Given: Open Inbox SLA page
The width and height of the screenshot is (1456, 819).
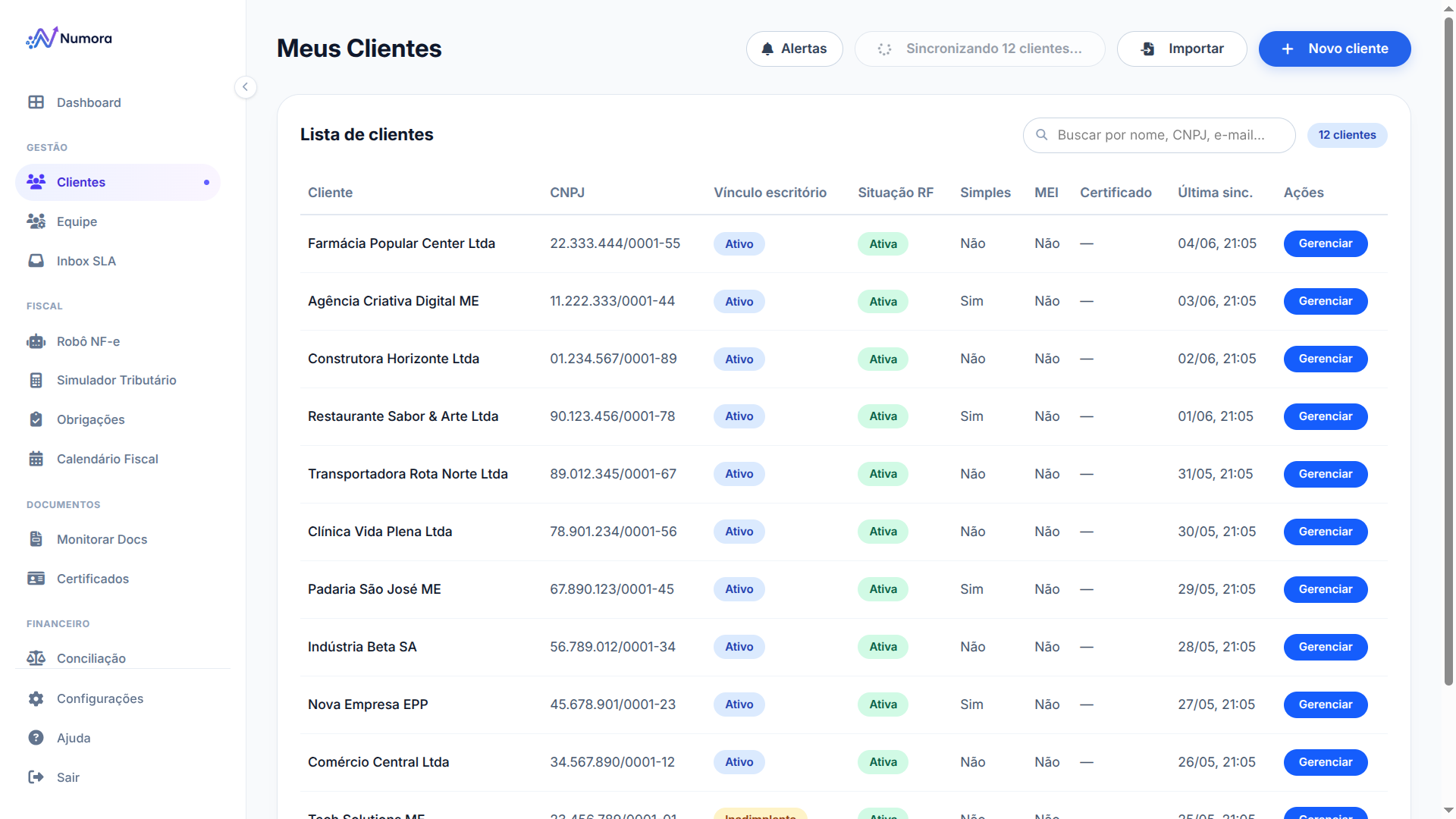Looking at the screenshot, I should pos(118,261).
